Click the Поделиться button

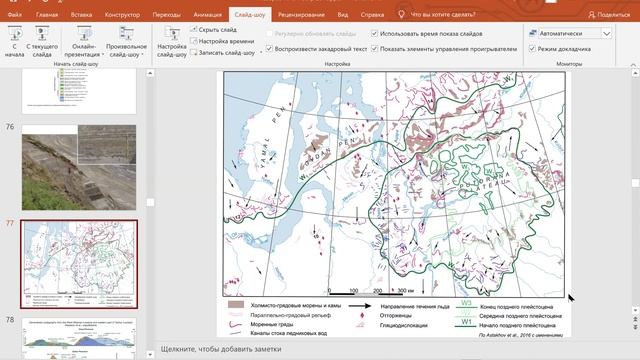[609, 15]
